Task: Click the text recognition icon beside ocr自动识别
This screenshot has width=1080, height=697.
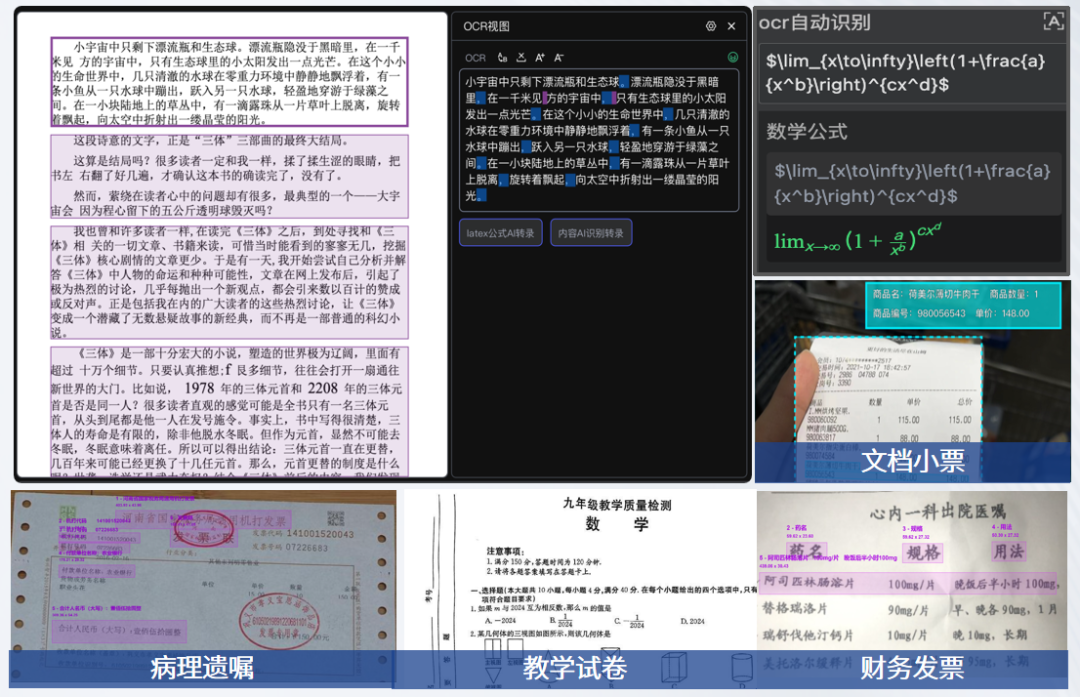Action: pyautogui.click(x=1053, y=22)
